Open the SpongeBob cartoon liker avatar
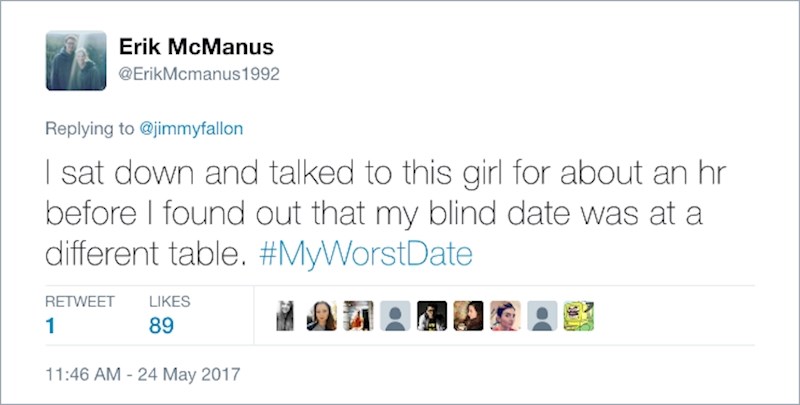Image resolution: width=800 pixels, height=405 pixels. point(578,316)
